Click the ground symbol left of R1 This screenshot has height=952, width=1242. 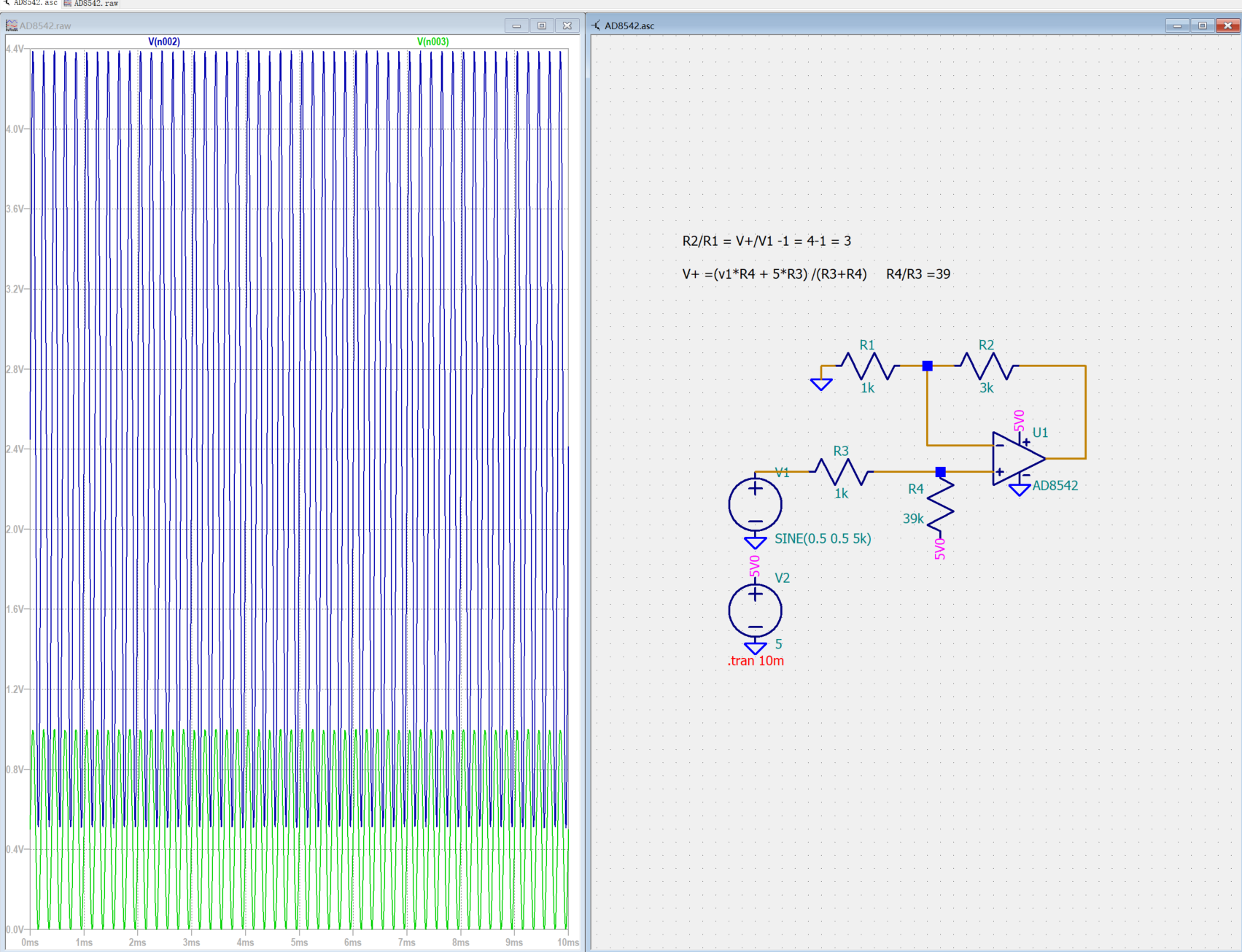click(x=821, y=384)
